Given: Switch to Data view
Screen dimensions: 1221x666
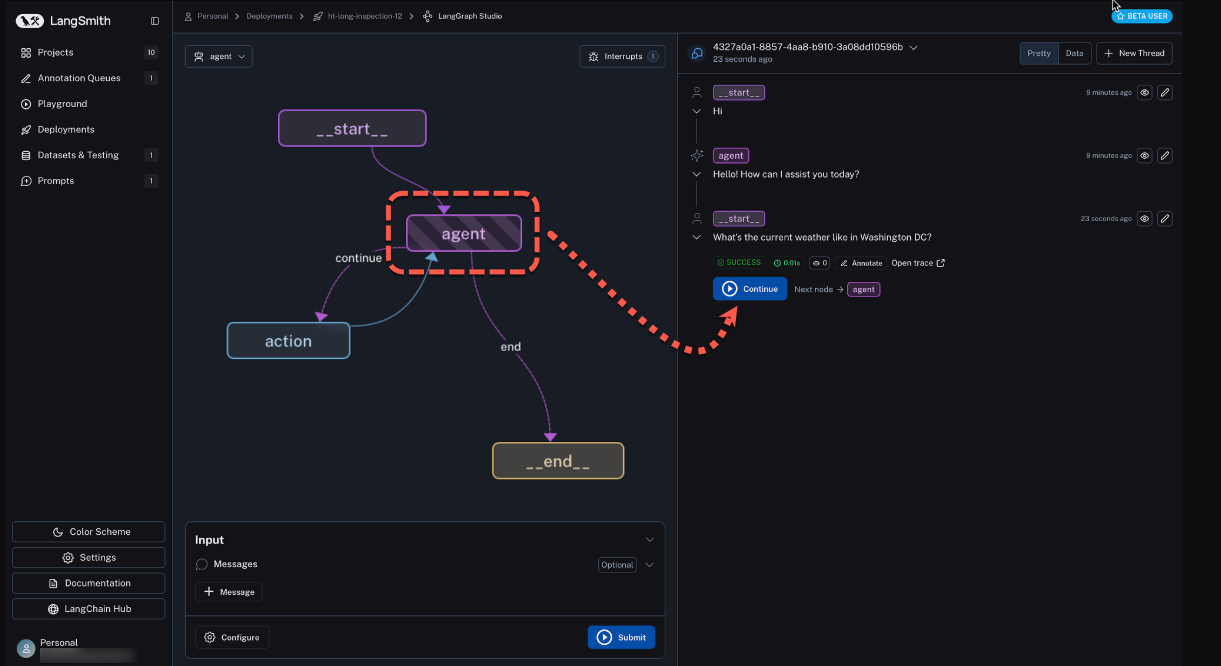Looking at the screenshot, I should pos(1074,53).
